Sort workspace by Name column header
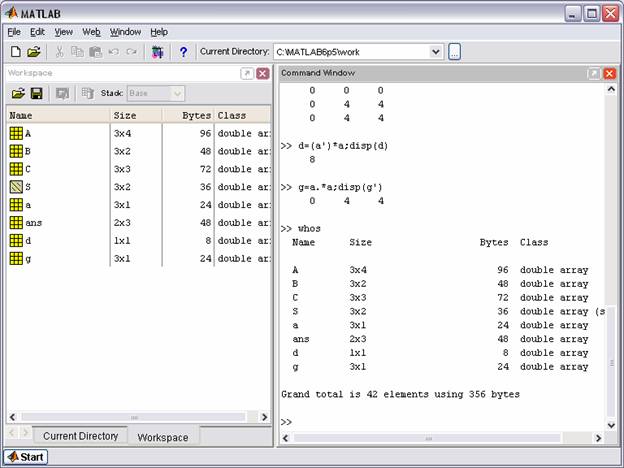Image resolution: width=624 pixels, height=468 pixels. [58, 115]
